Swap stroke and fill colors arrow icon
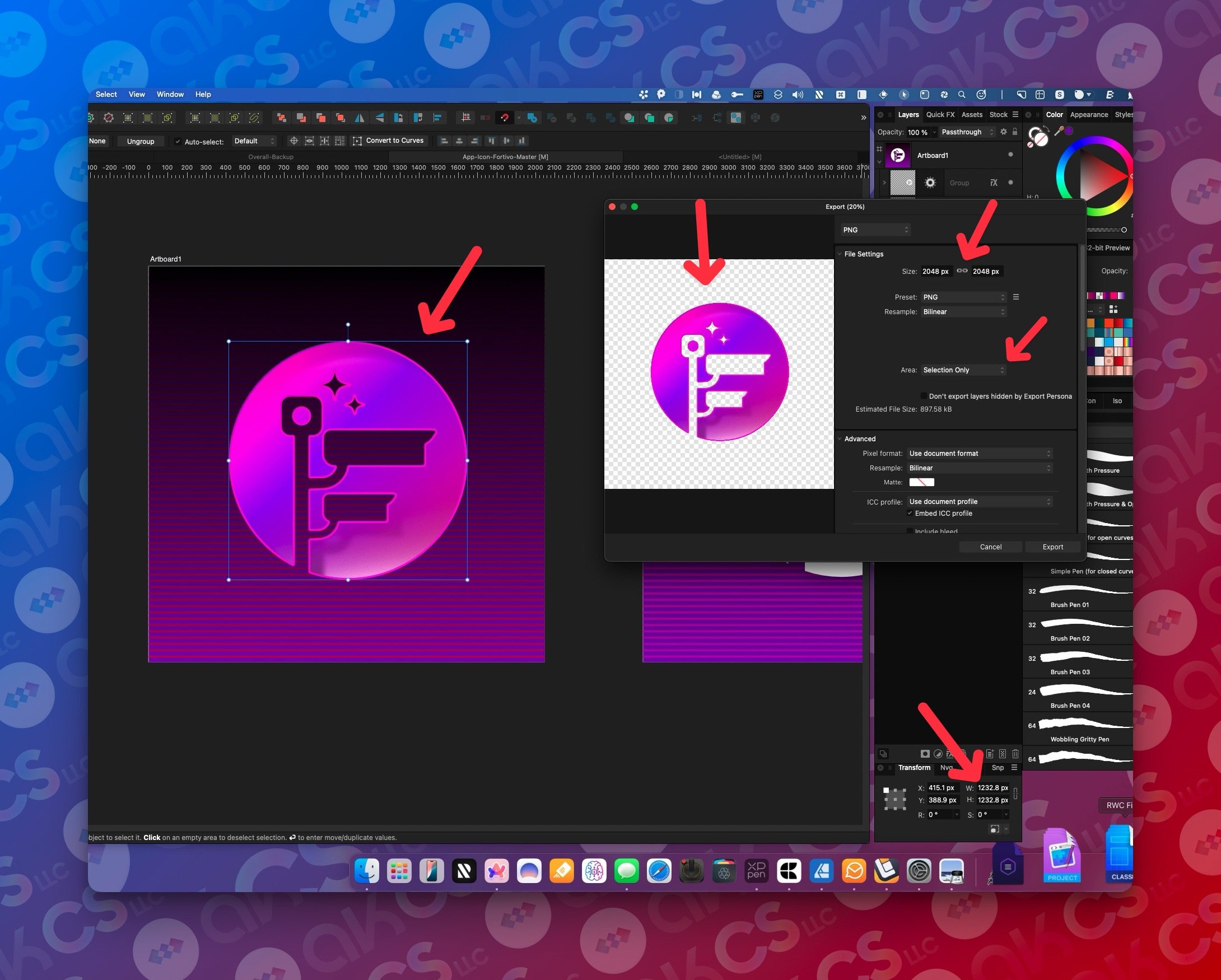This screenshot has width=1221, height=980. (x=1046, y=129)
